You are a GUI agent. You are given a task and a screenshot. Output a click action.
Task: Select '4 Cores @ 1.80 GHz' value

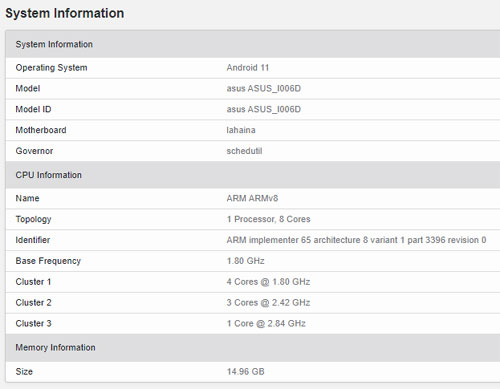click(x=268, y=282)
